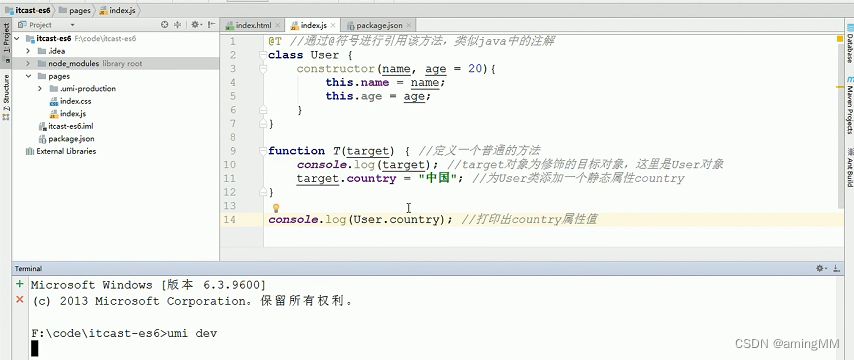Viewport: 854px width, 360px height.
Task: Click pages breadcrumb in navigation bar
Action: [x=74, y=10]
